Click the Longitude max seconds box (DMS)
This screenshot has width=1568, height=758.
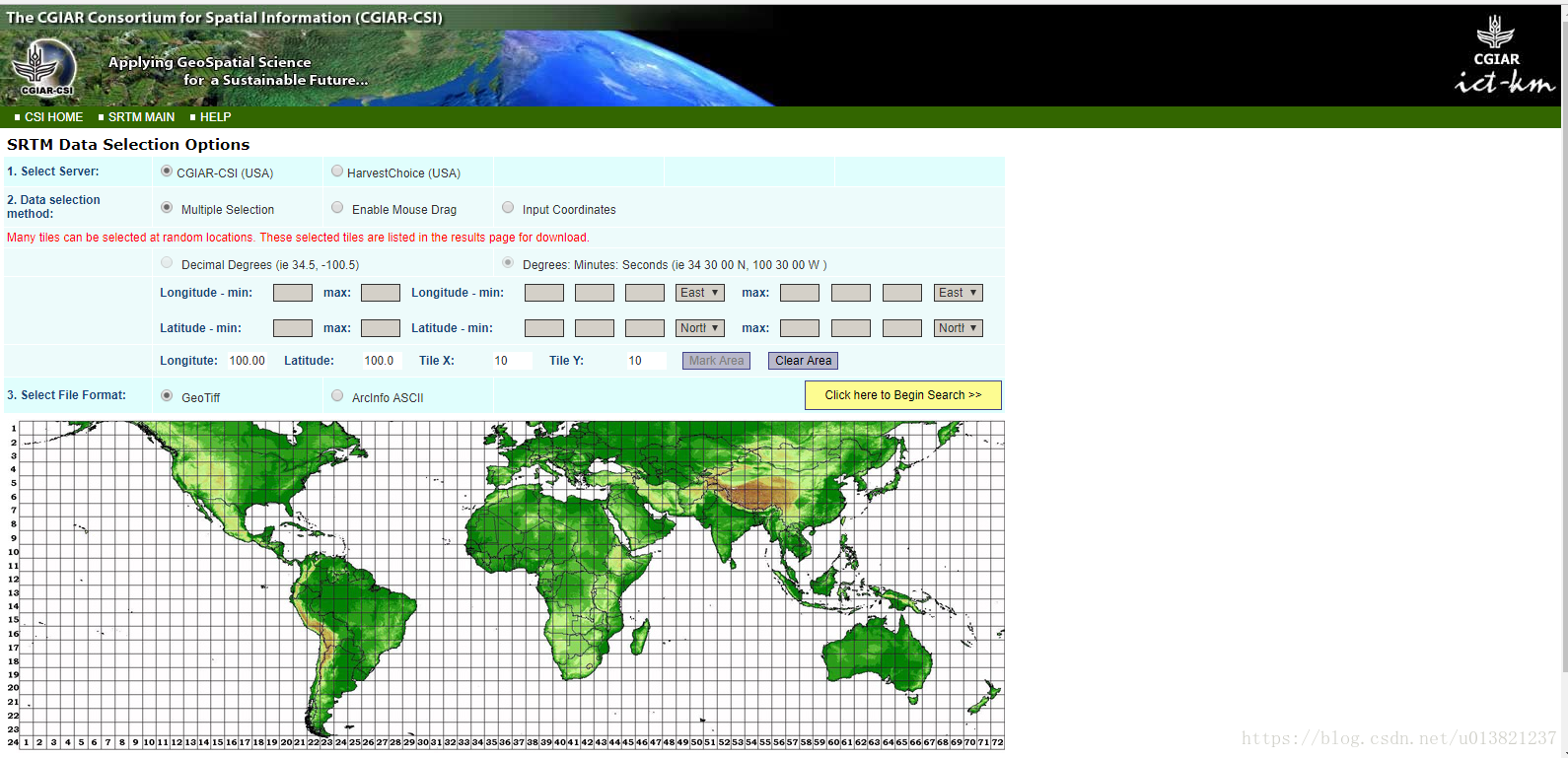(902, 293)
